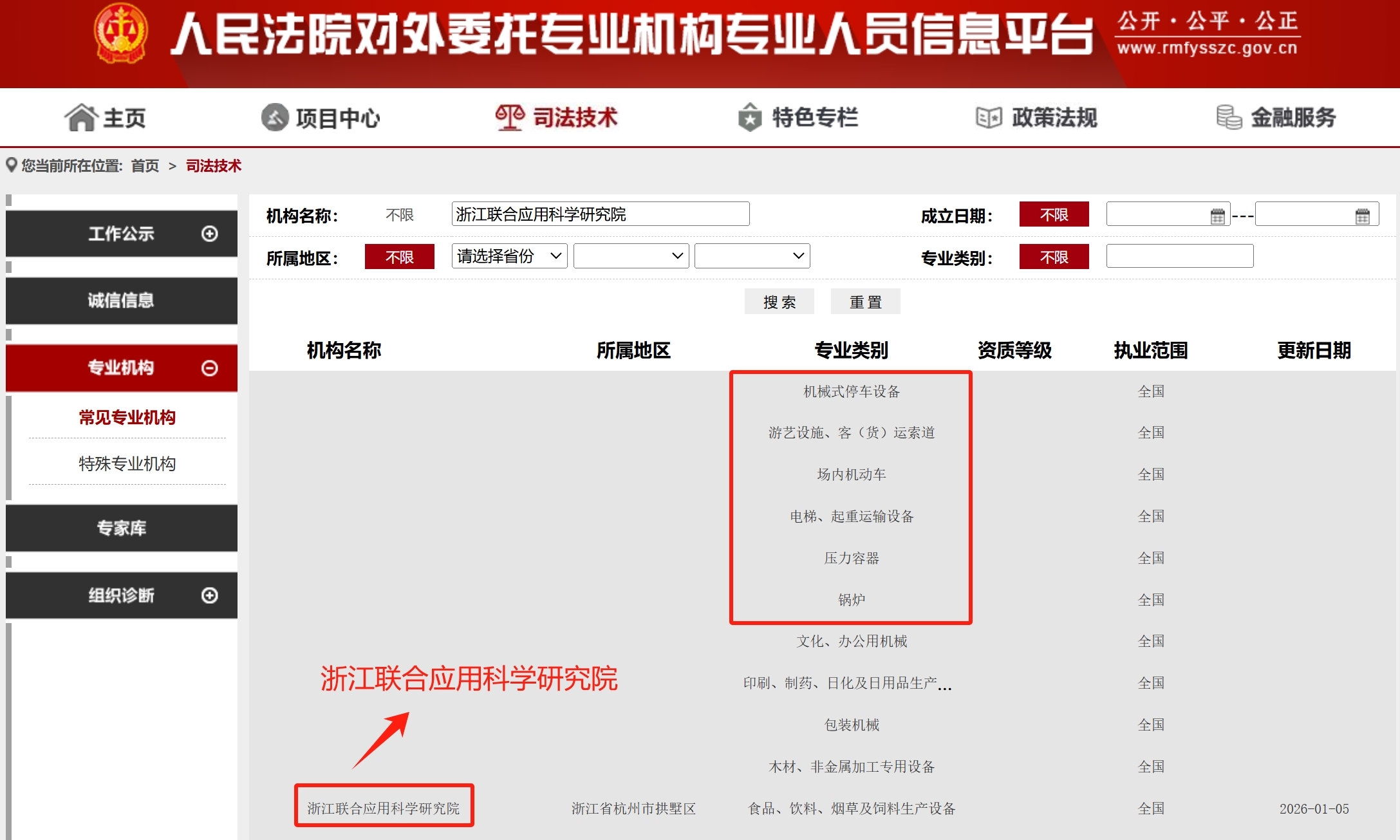Click the shield icon for 特色专栏
Image resolution: width=1400 pixels, height=840 pixels.
click(749, 117)
